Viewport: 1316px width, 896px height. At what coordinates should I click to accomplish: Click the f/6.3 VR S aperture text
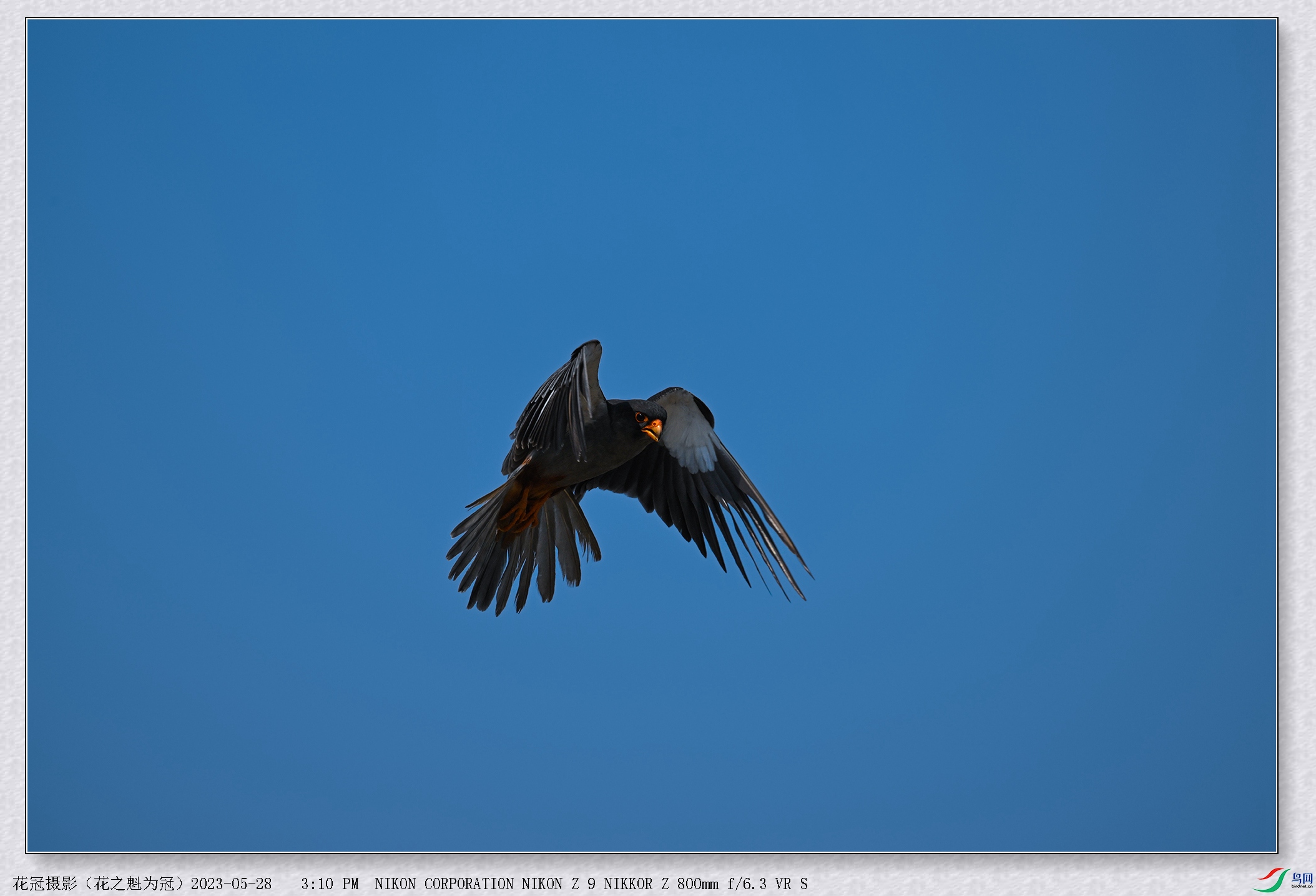click(x=767, y=884)
